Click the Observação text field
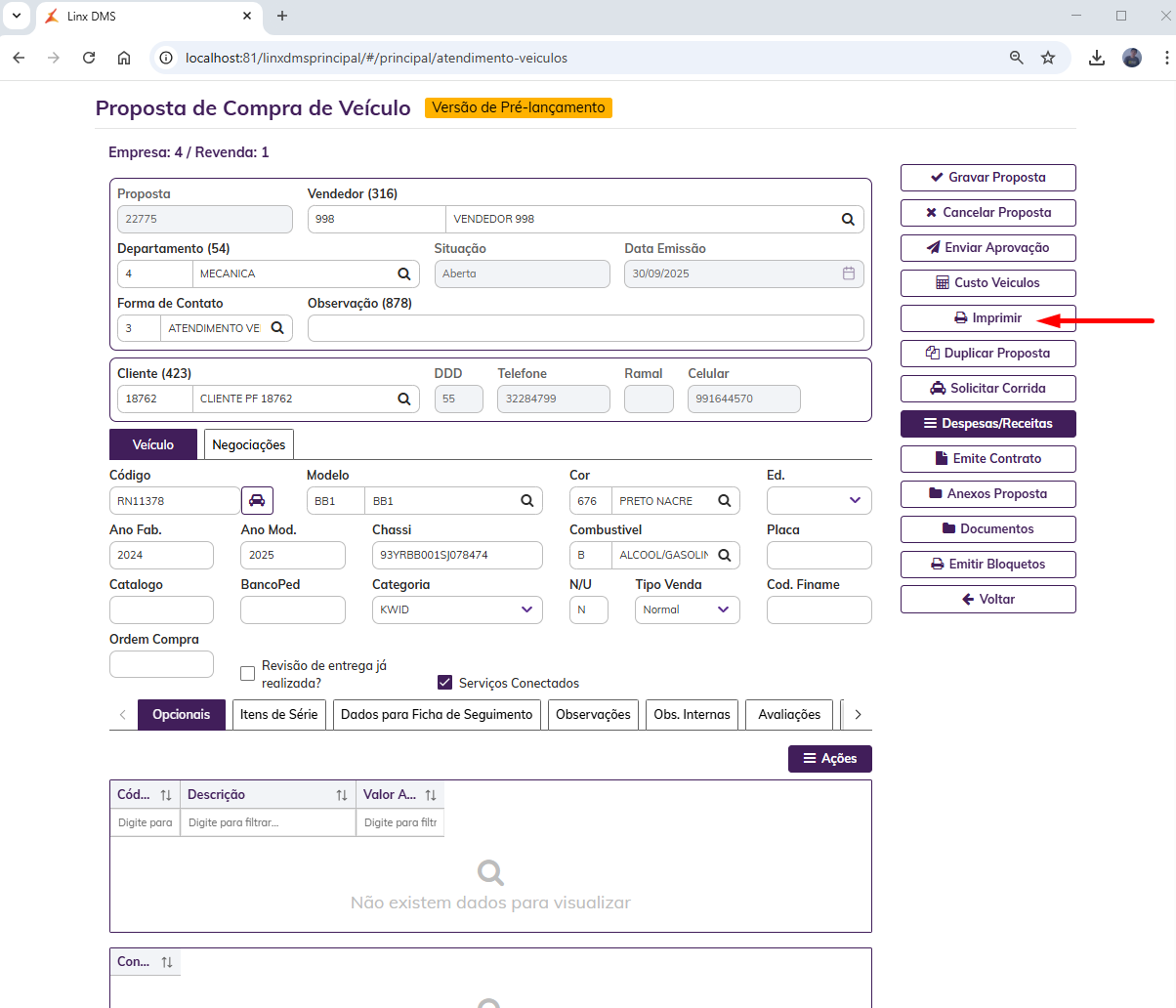Screen dimensions: 1176x1008 (x=585, y=328)
